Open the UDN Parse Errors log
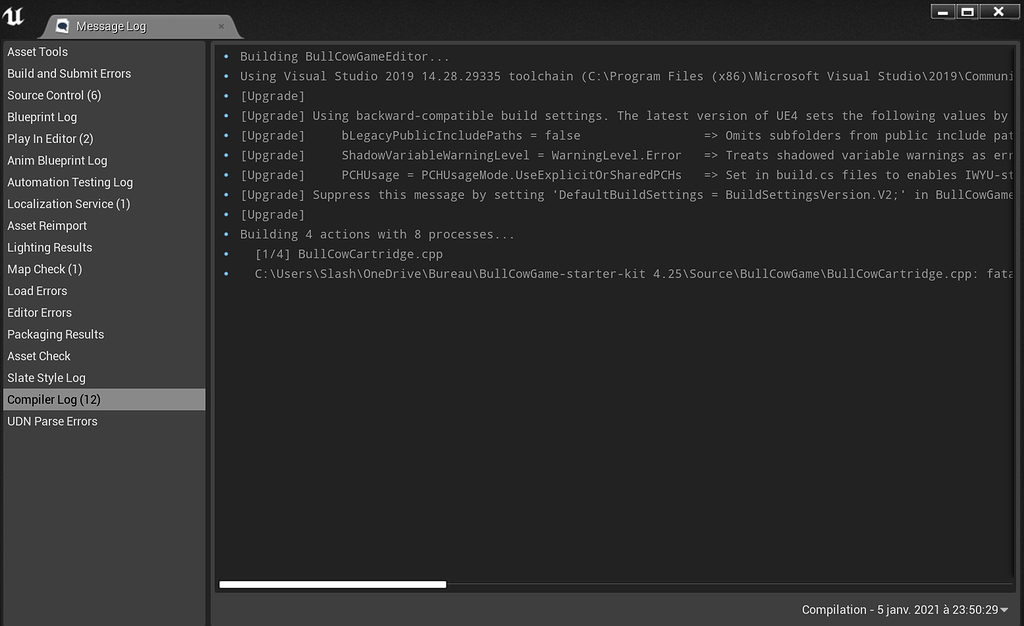 (52, 421)
